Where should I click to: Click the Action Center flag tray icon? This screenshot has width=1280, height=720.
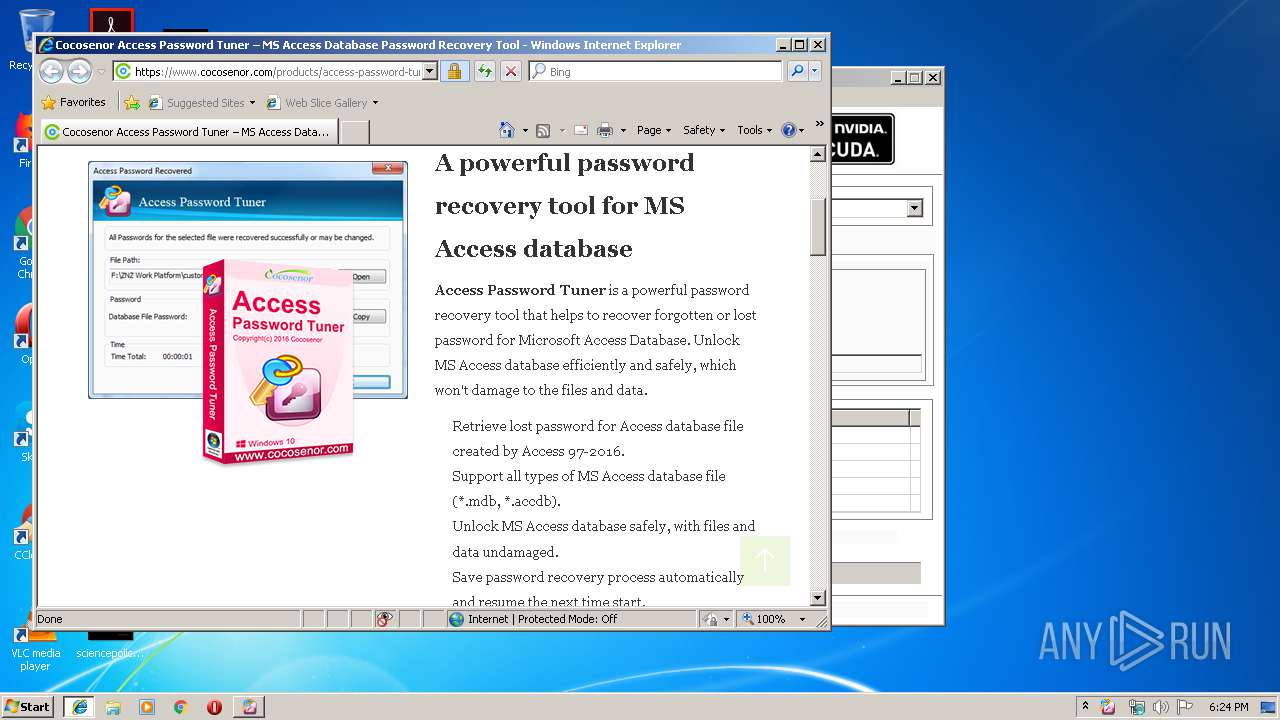pyautogui.click(x=1186, y=706)
